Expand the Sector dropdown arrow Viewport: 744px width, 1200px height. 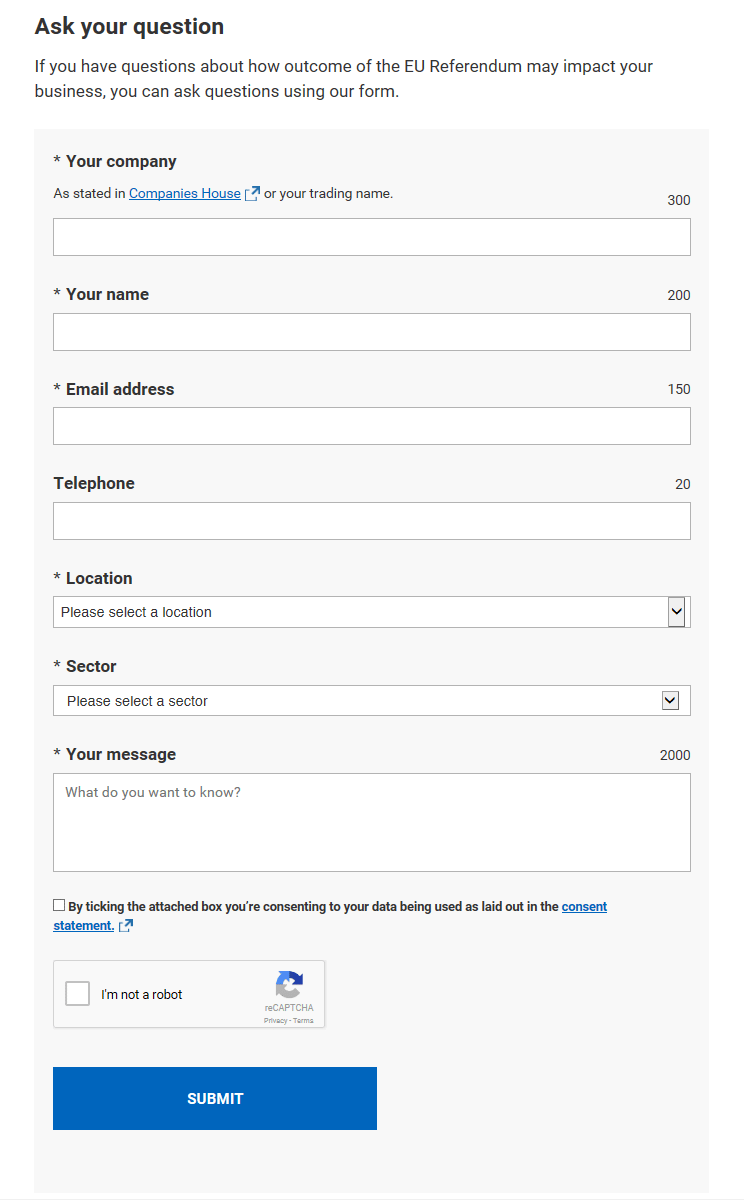pos(671,701)
